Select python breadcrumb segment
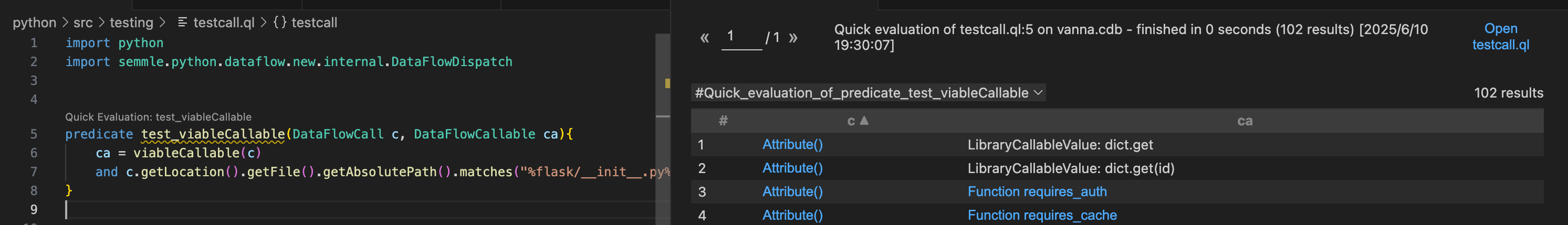Screen dimensions: 1568x225 pos(34,23)
